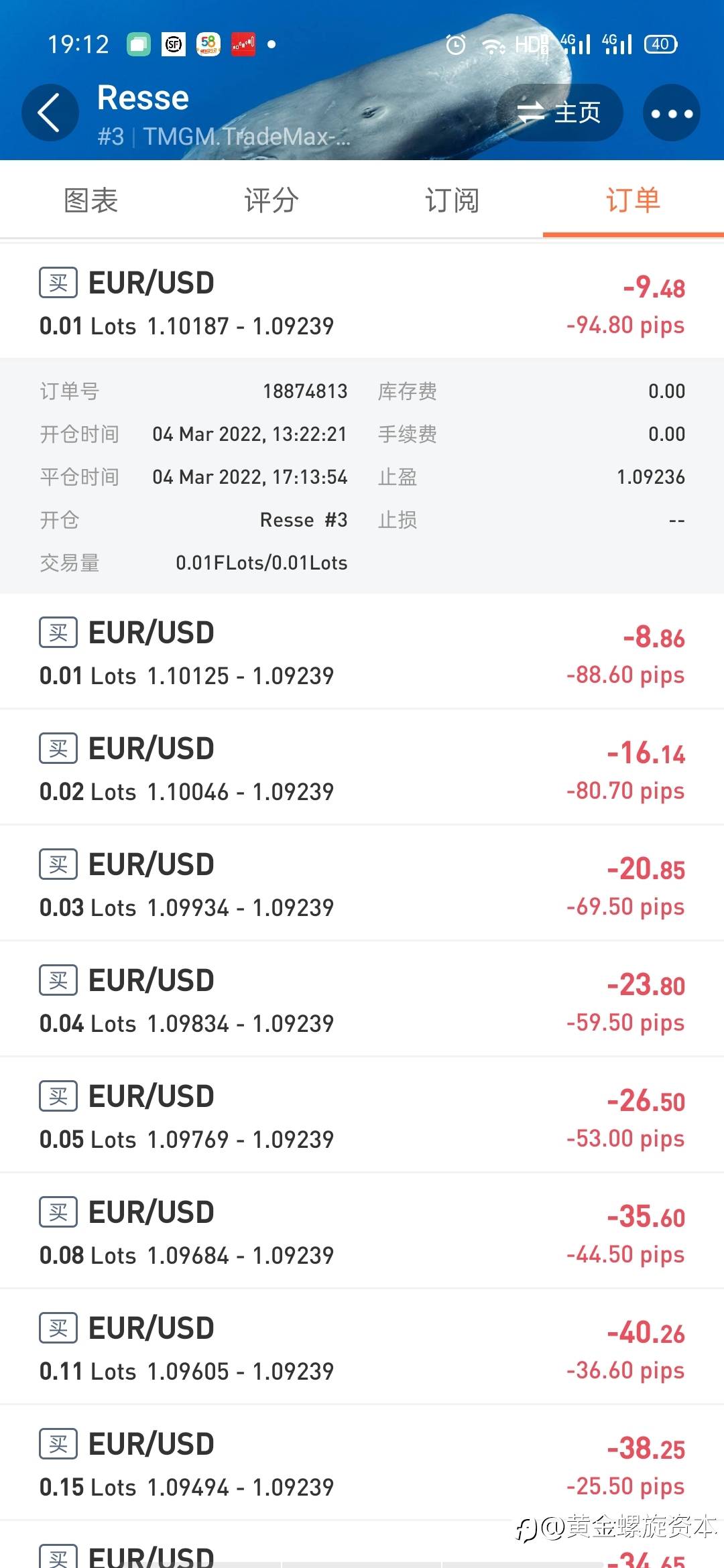The width and height of the screenshot is (724, 1568).
Task: Tap the 买 badge on 0.05 Lots order
Action: coord(58,1096)
